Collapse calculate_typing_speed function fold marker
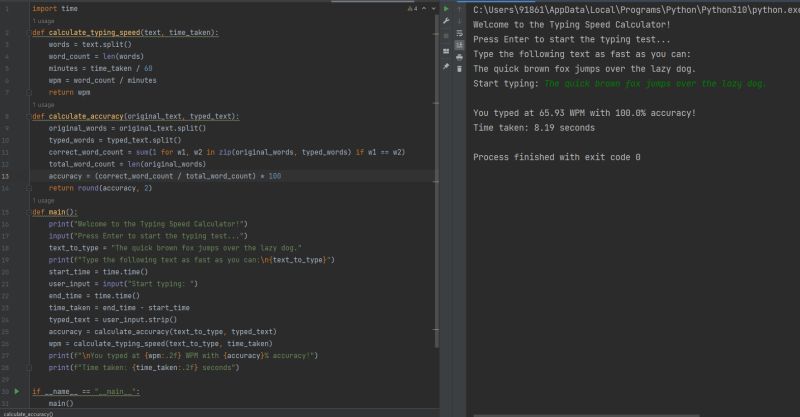This screenshot has height=417, width=800. click(x=29, y=33)
